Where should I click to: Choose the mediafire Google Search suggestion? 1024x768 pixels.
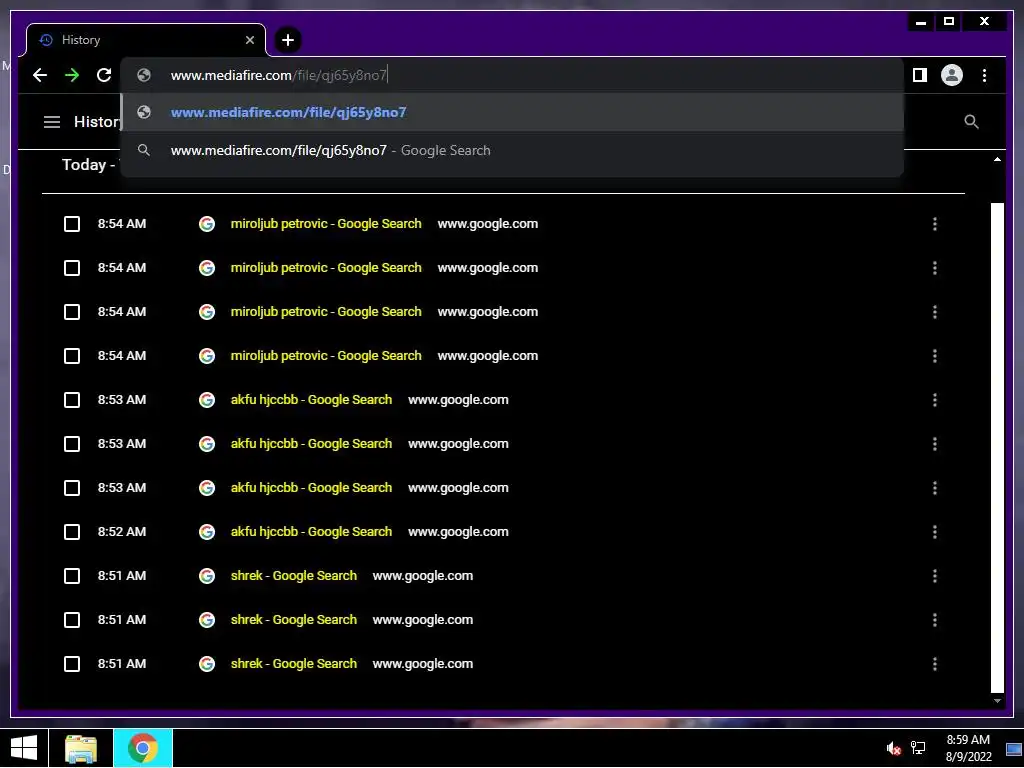pyautogui.click(x=513, y=150)
